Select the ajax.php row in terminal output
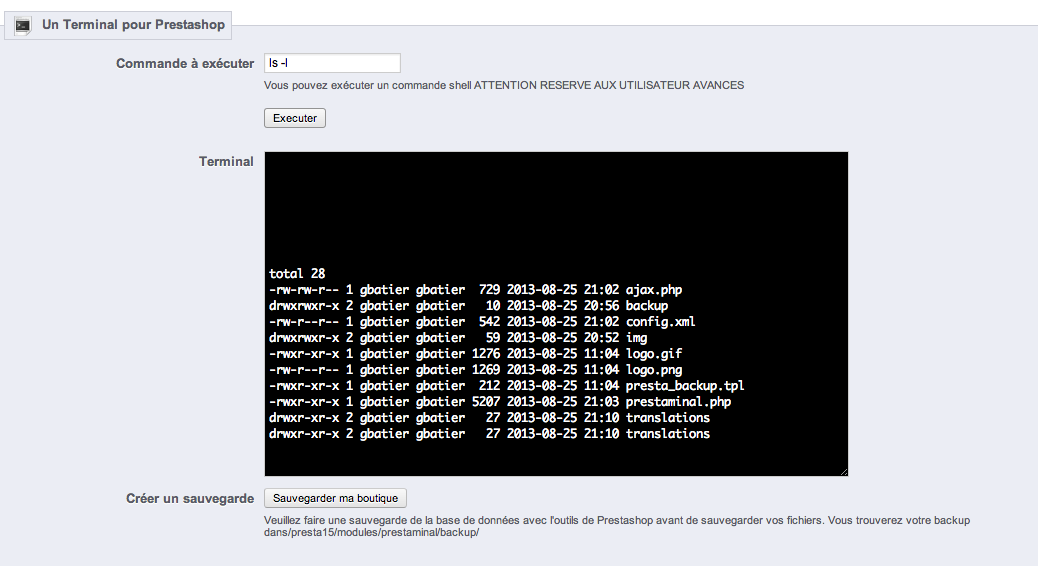The width and height of the screenshot is (1038, 566). click(x=475, y=289)
